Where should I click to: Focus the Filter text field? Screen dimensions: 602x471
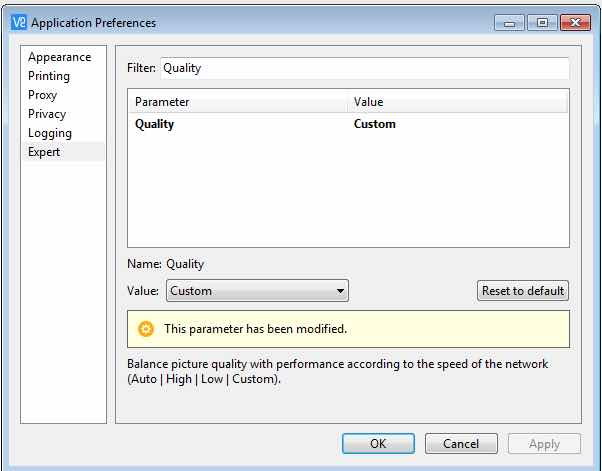pyautogui.click(x=364, y=68)
